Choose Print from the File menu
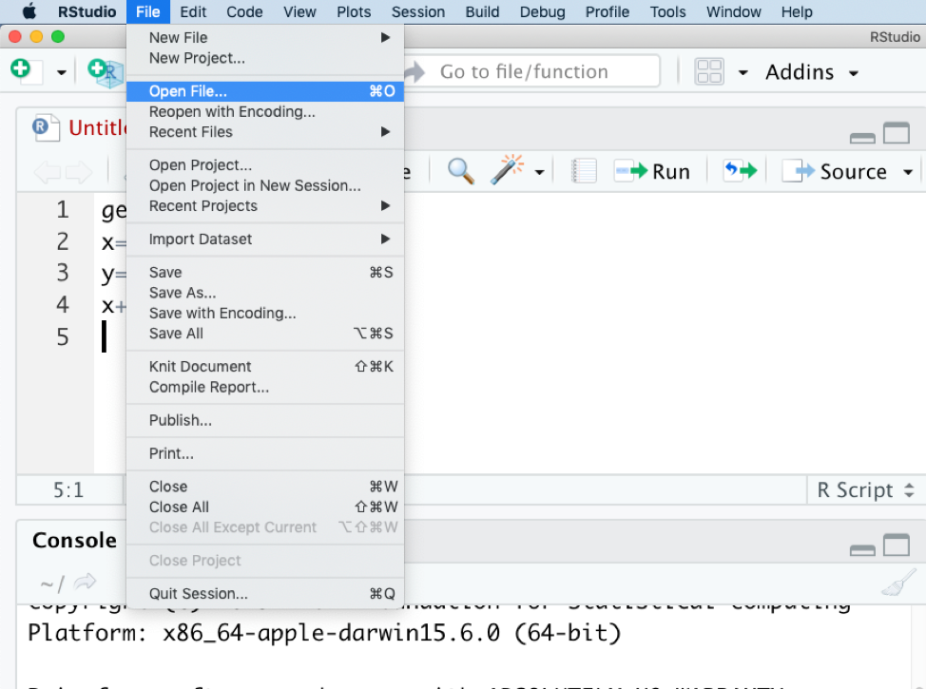 pyautogui.click(x=265, y=453)
